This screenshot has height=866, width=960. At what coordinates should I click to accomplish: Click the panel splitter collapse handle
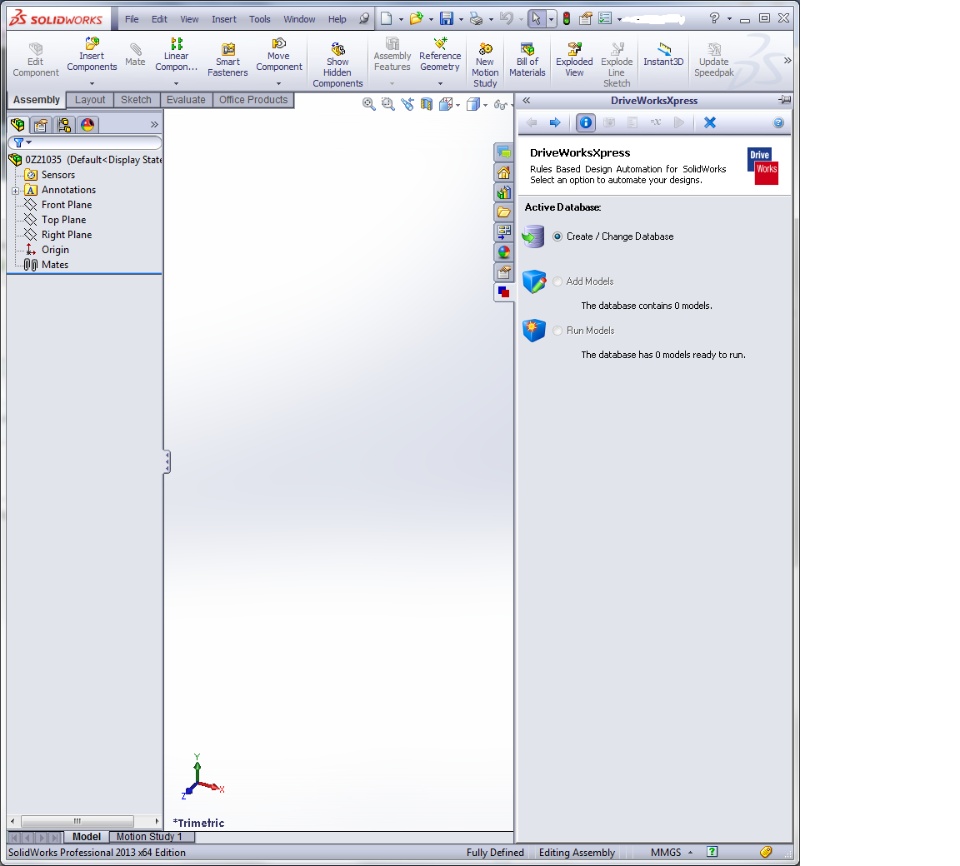(167, 462)
